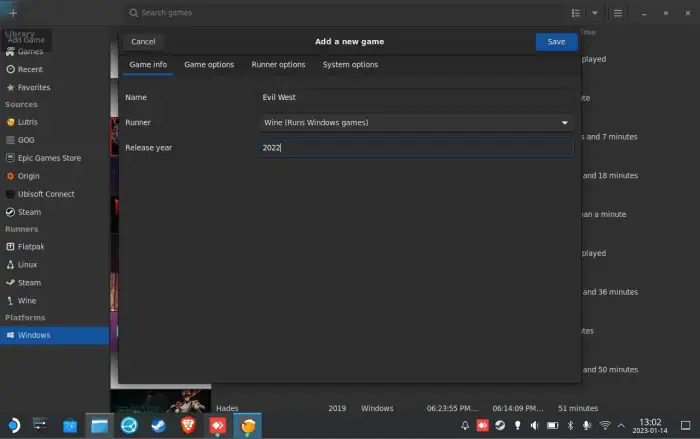Click the Hades game thumbnail

[161, 401]
